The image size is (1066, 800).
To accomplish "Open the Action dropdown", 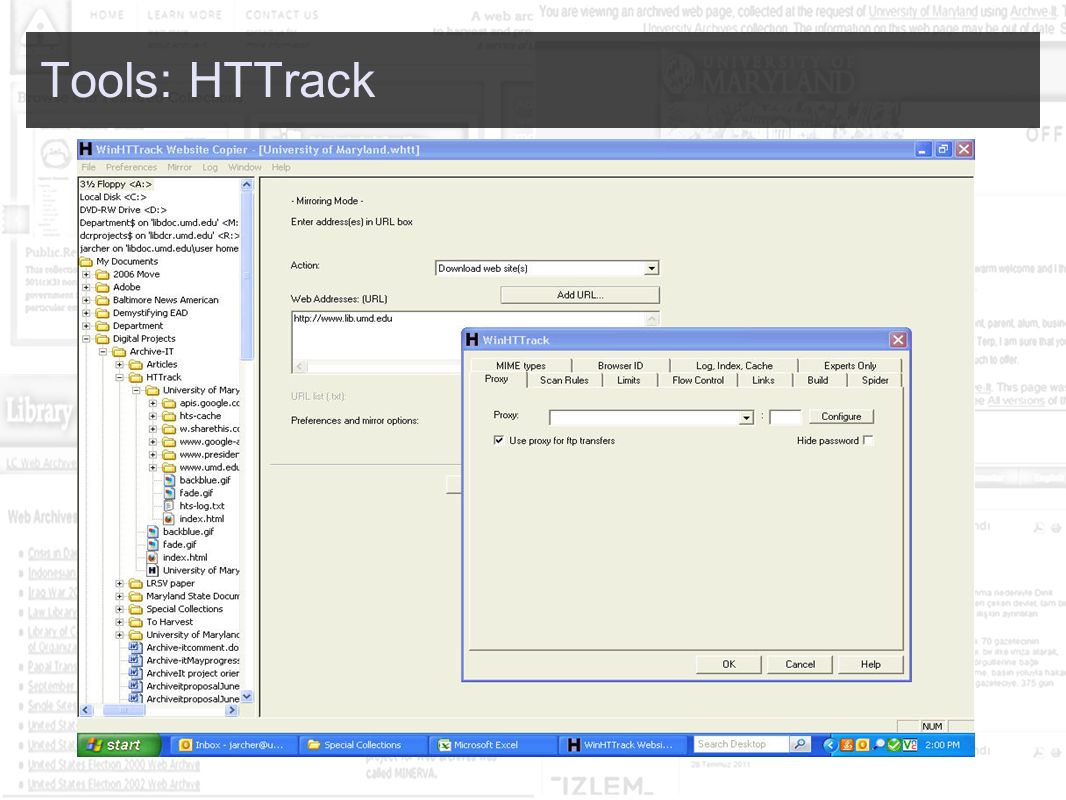I will 652,268.
